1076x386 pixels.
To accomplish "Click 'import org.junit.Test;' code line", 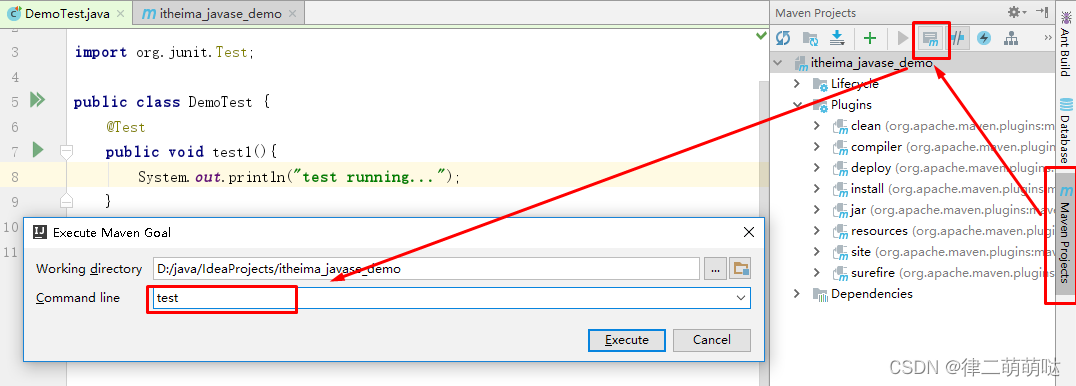I will [x=164, y=52].
